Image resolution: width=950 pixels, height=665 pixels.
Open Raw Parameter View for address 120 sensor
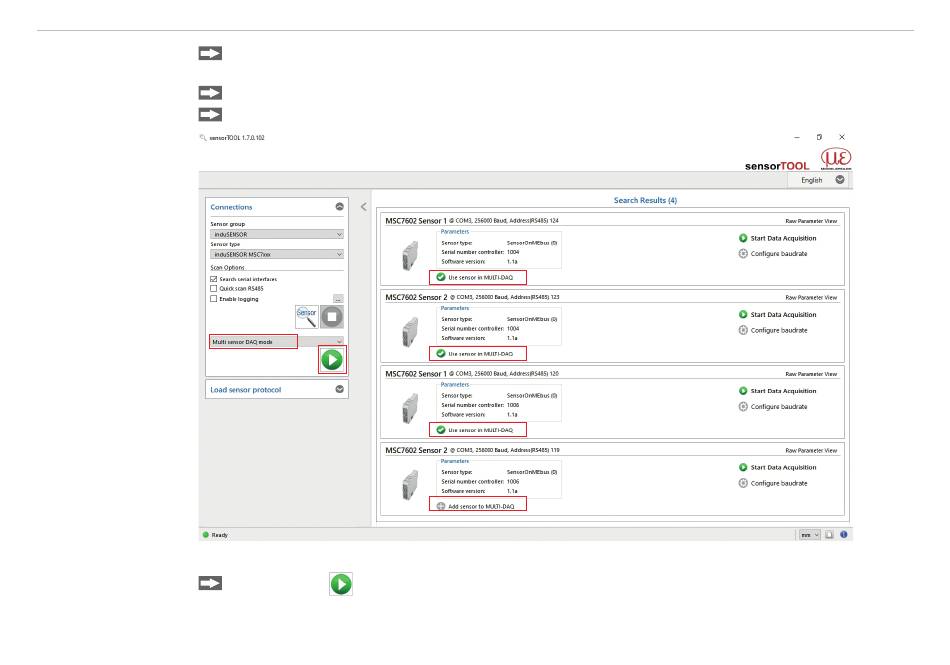[811, 374]
